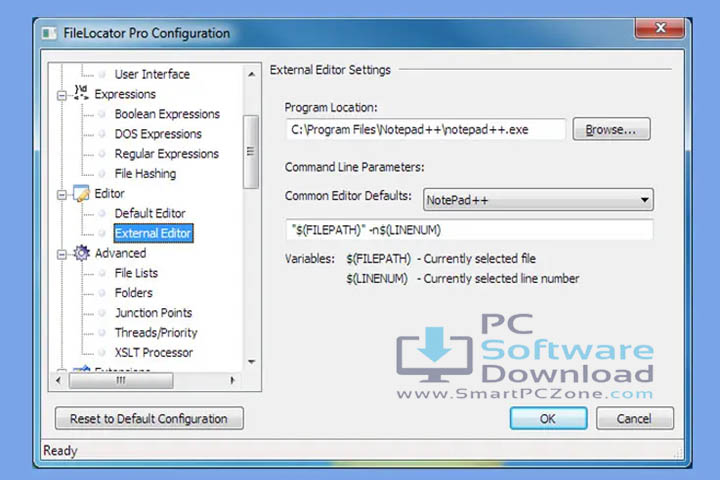Click the Cancel button
Screen dimensions: 720x480
coord(635,418)
